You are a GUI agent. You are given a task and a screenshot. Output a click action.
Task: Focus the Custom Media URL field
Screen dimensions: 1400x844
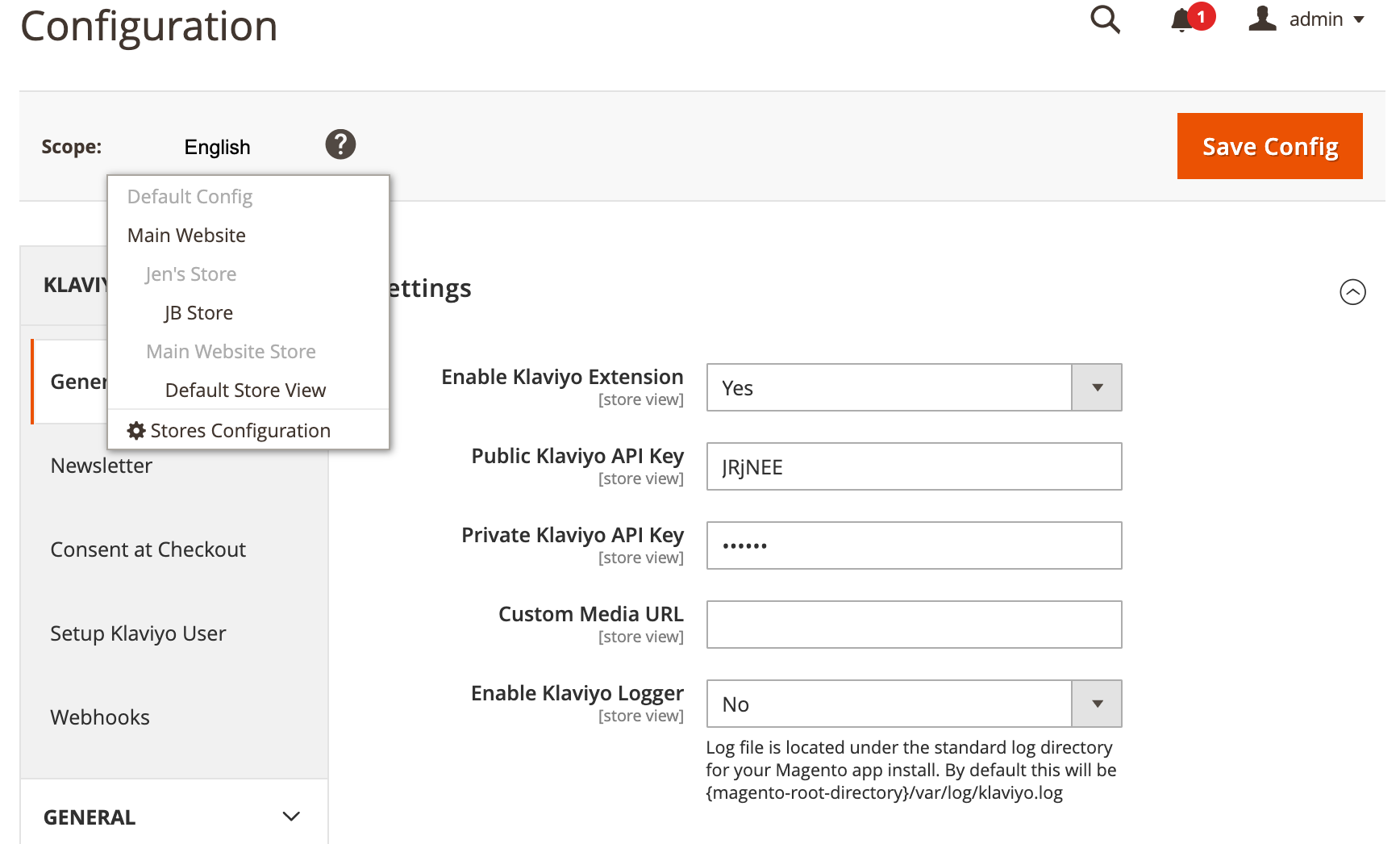[x=914, y=625]
